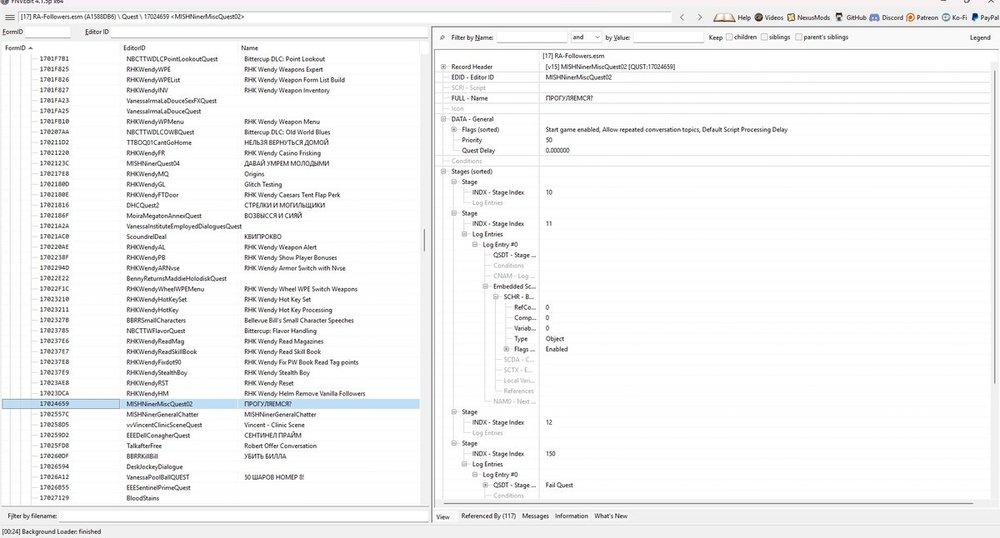This screenshot has width=1000, height=538.
Task: Click the Background Loader status text
Action: pyautogui.click(x=52, y=532)
